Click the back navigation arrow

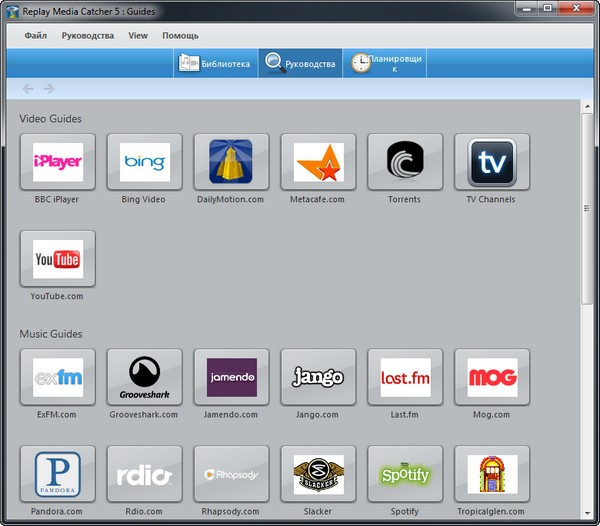[28, 89]
